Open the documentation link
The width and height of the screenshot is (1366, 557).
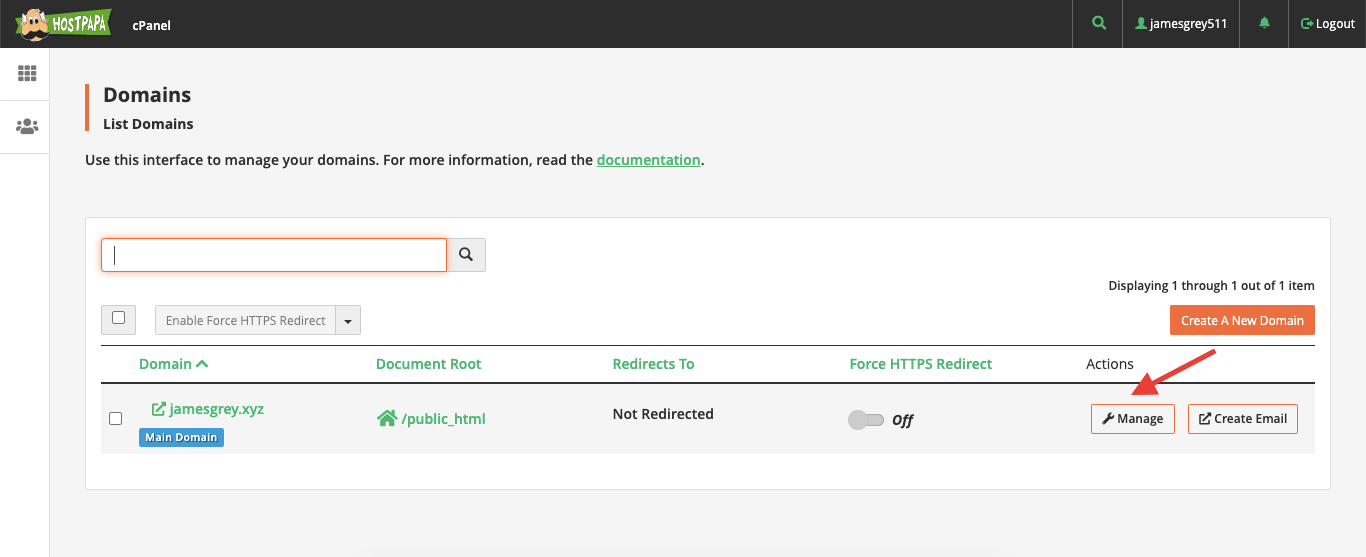648,160
